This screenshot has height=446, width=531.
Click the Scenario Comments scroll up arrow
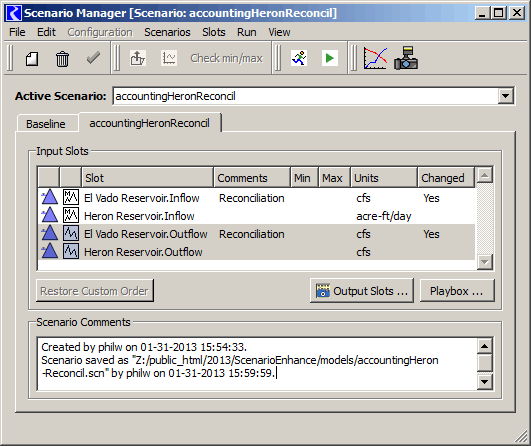485,346
